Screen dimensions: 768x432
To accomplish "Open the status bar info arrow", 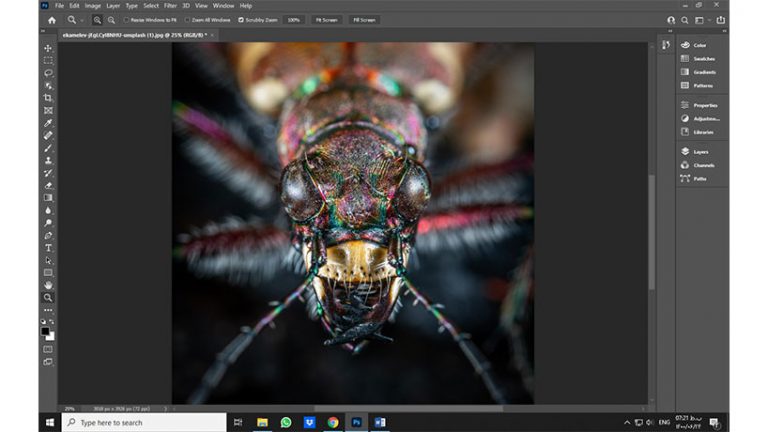I will (166, 408).
